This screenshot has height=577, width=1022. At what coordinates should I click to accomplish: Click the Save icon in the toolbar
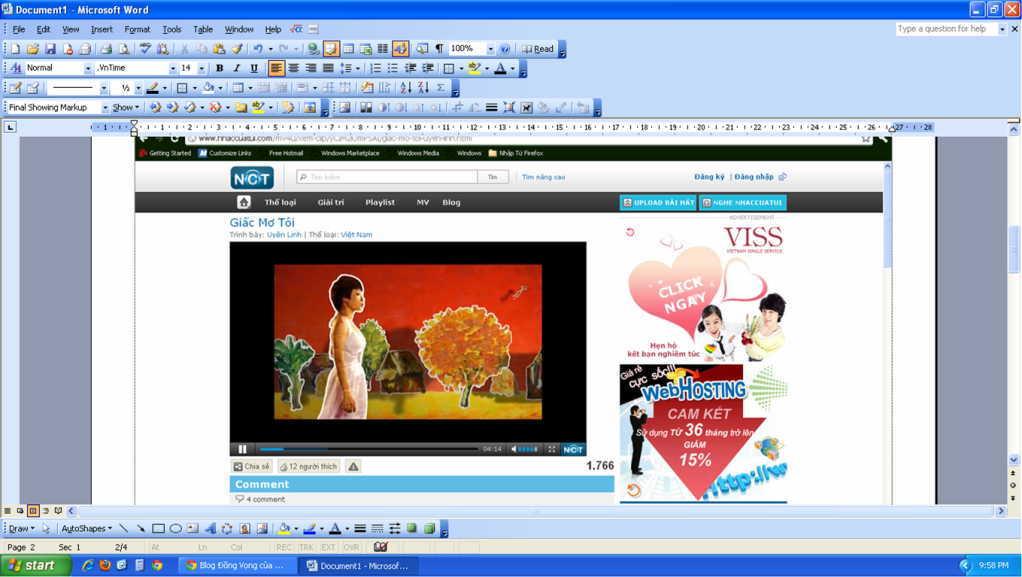(50, 49)
